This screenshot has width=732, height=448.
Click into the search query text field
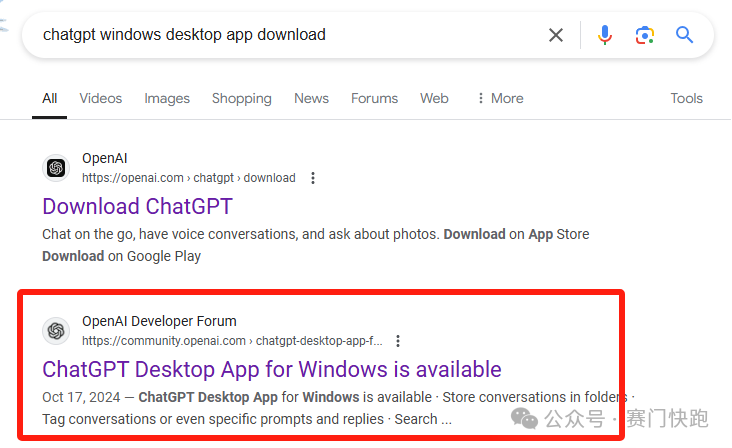(x=280, y=35)
